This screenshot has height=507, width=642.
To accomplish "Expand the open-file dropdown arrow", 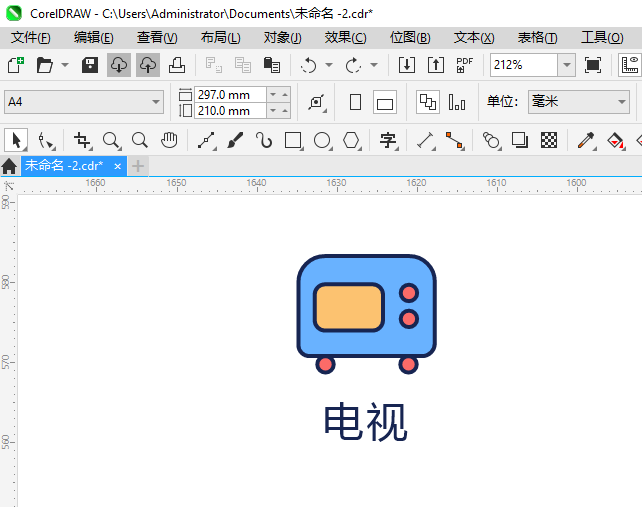I will [65, 65].
